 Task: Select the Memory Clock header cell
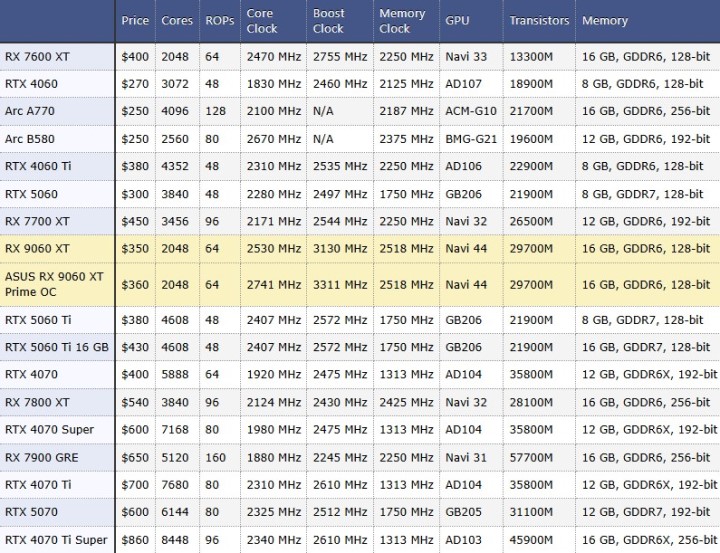pos(402,21)
